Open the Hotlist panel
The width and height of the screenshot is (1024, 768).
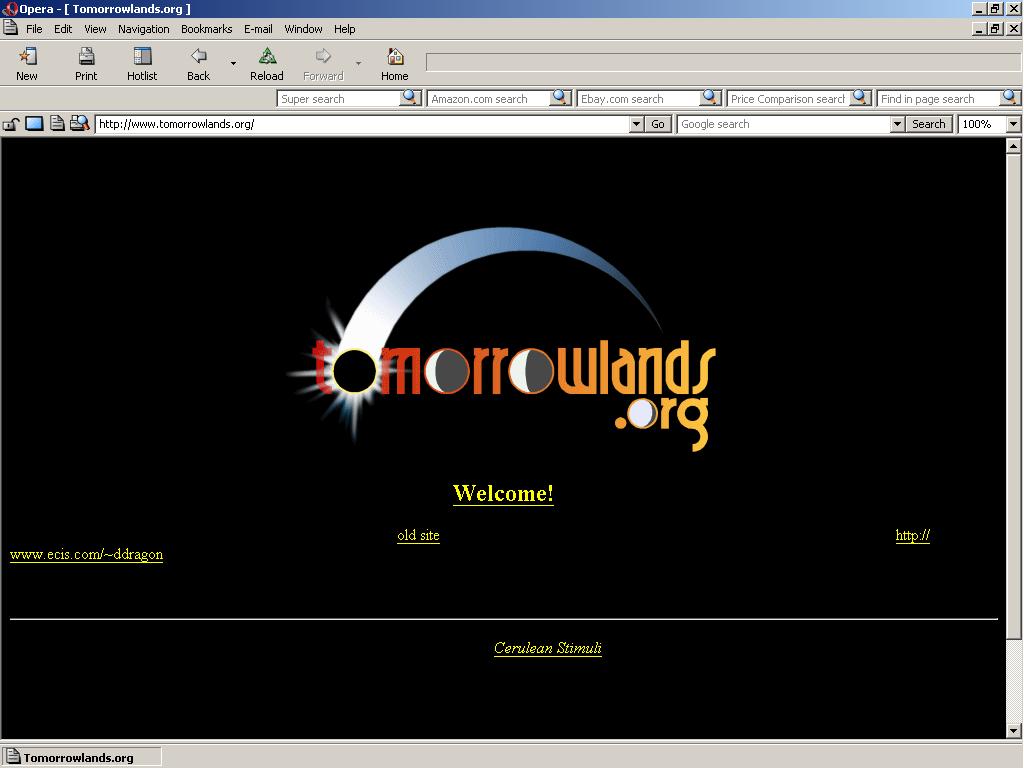pos(142,63)
